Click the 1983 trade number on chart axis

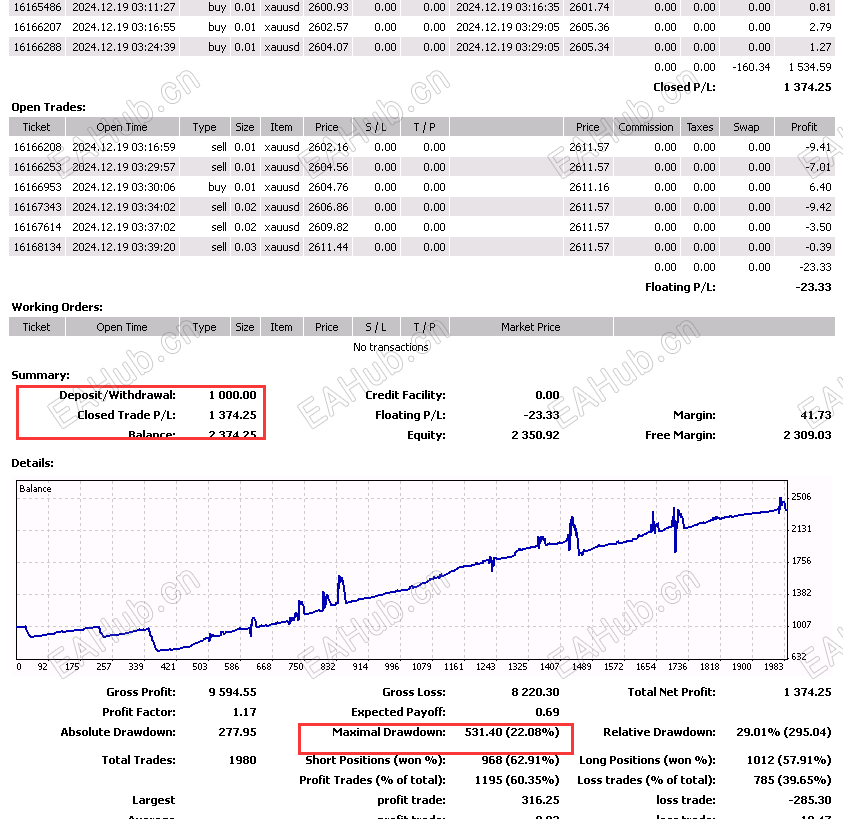(x=774, y=666)
